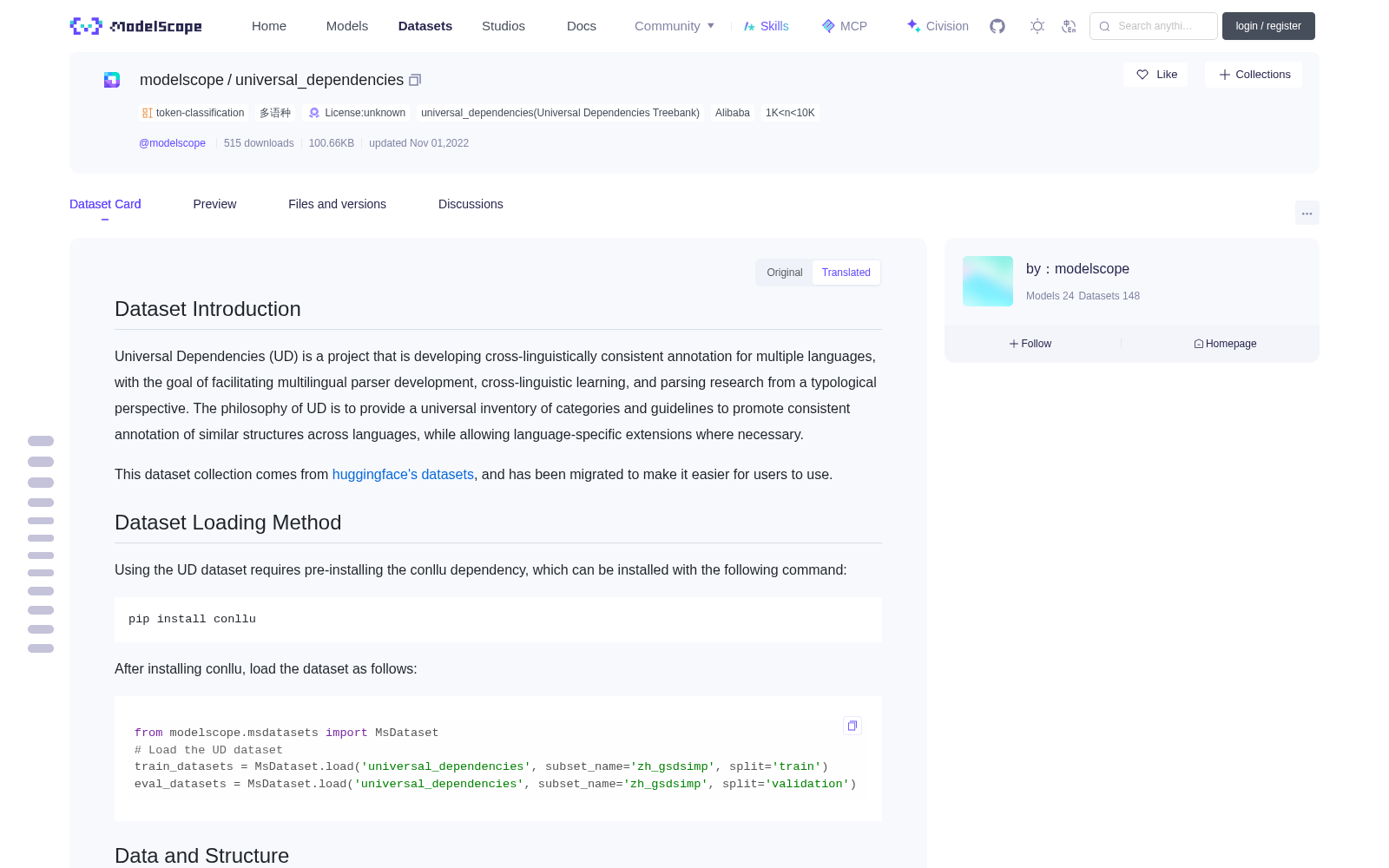
Task: Click the Alibaba tag
Action: click(x=733, y=113)
